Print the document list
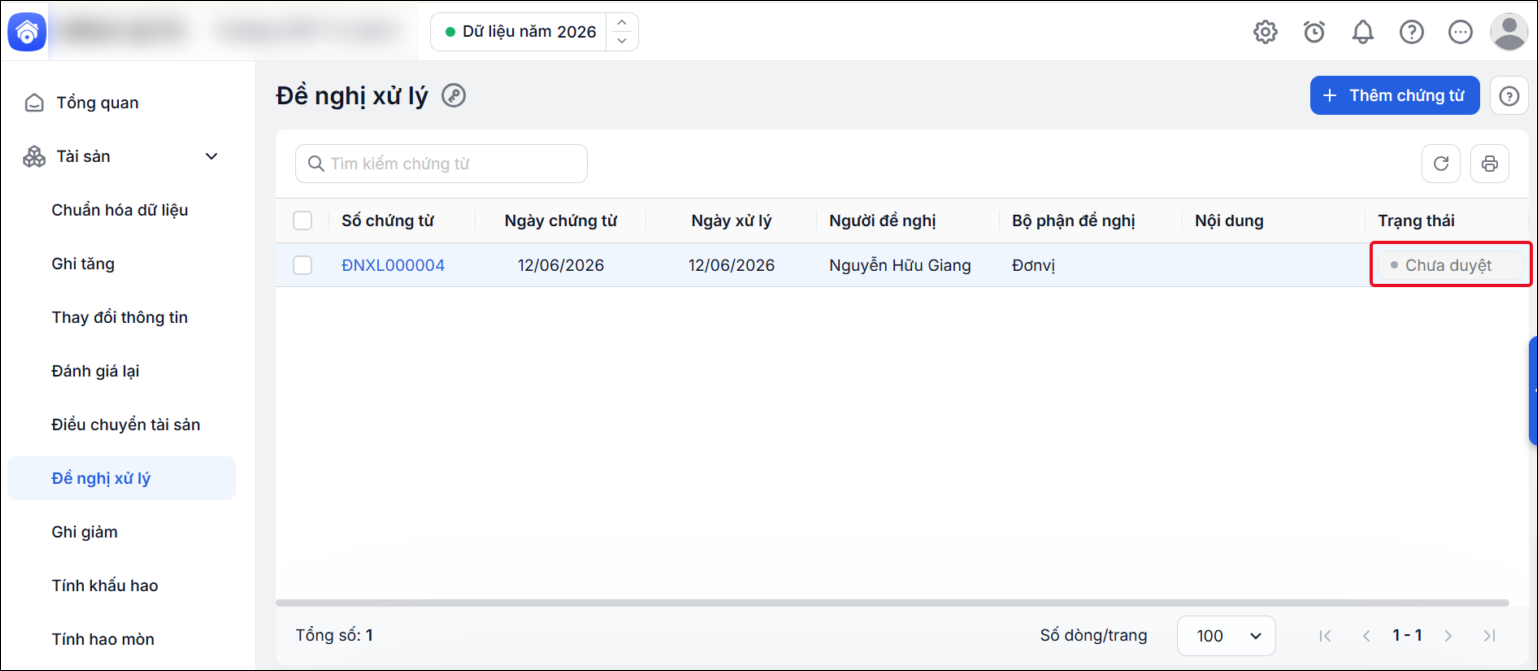This screenshot has height=671, width=1538. (x=1489, y=164)
